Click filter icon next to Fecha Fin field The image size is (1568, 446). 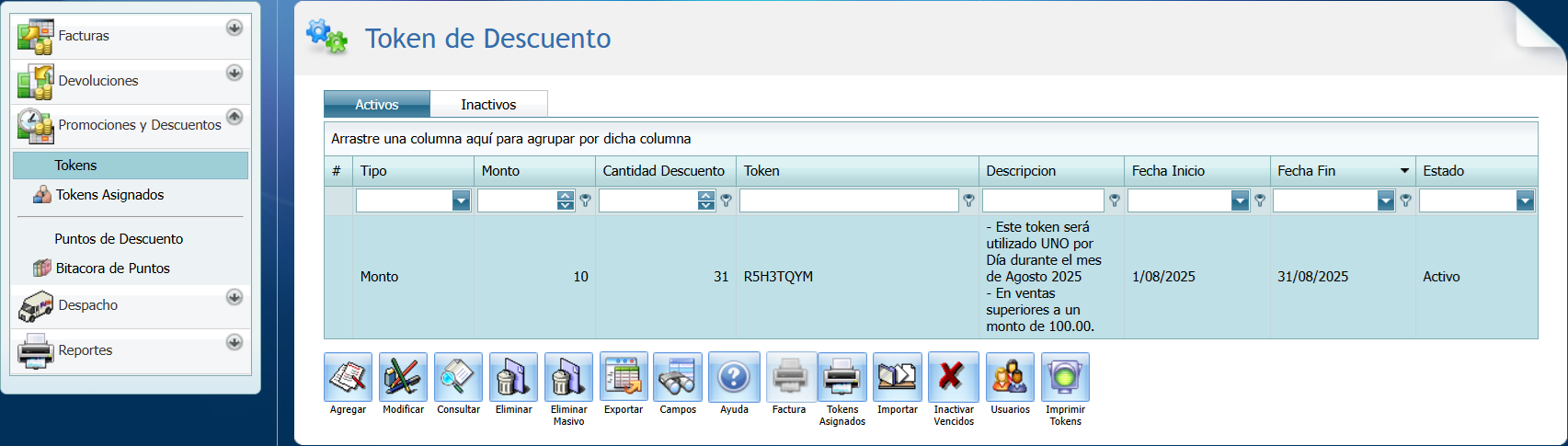point(1405,200)
